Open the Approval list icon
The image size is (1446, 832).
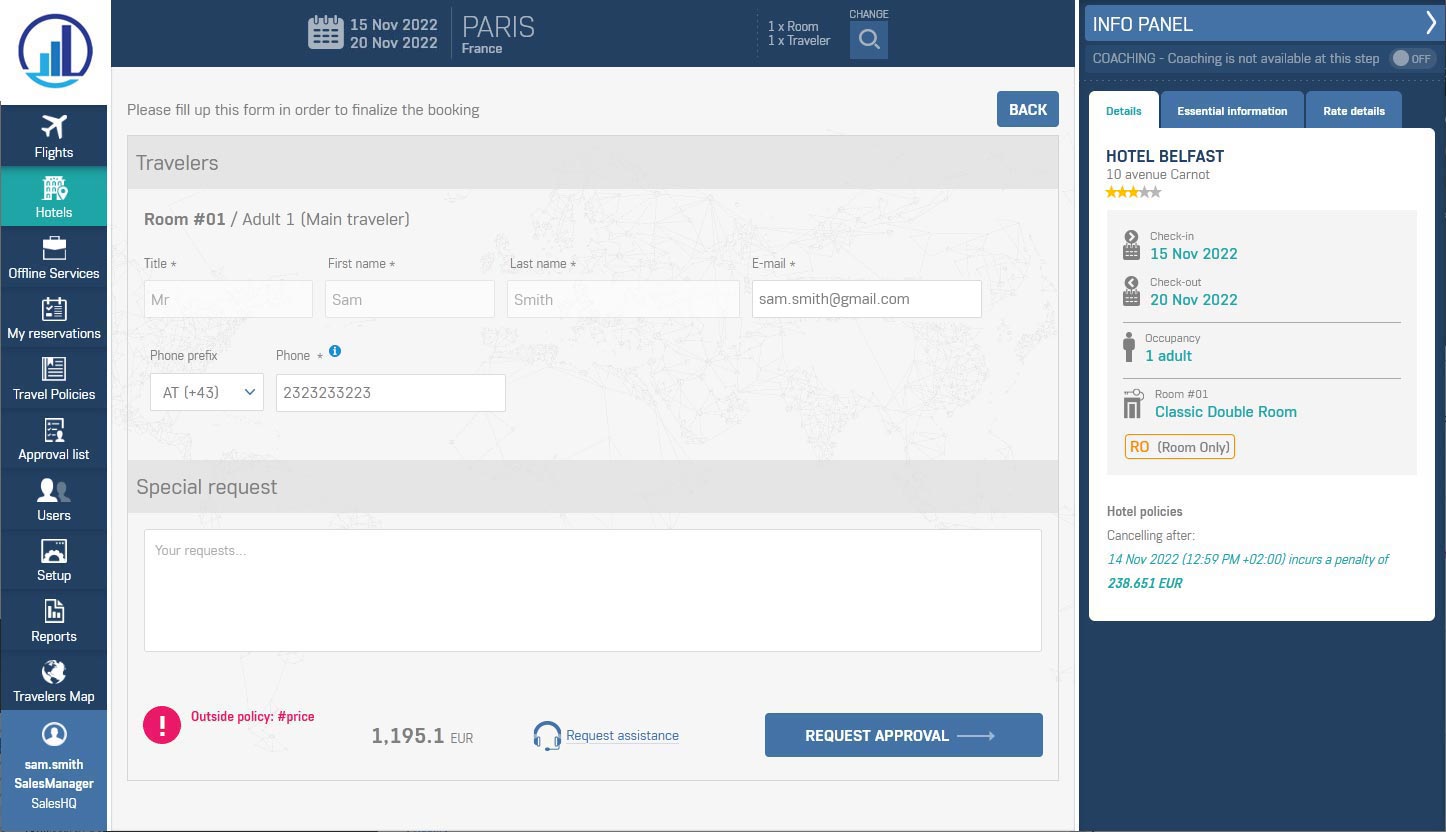click(x=53, y=431)
